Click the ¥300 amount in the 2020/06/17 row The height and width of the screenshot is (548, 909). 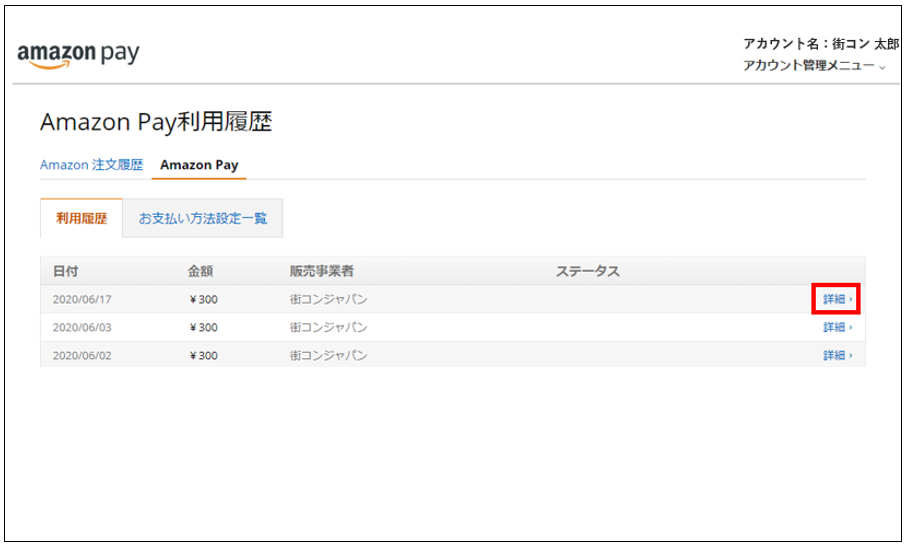(203, 300)
